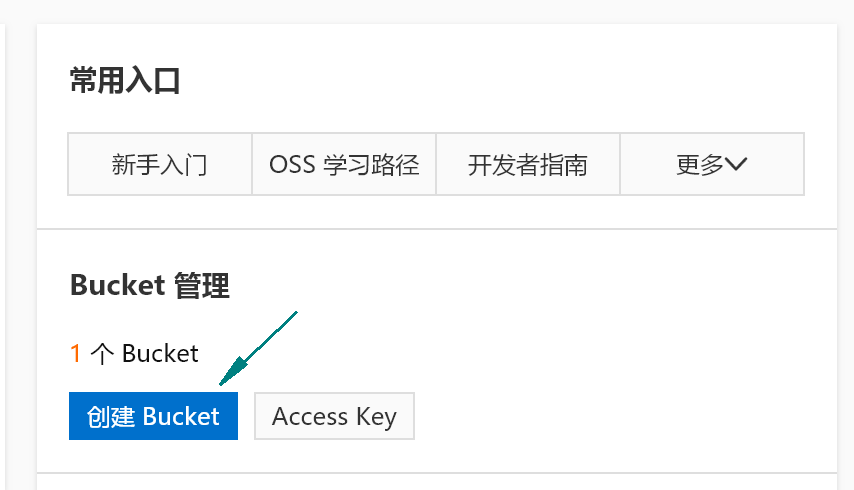Open the Access Key button
This screenshot has height=490, width=854.
pyautogui.click(x=334, y=416)
